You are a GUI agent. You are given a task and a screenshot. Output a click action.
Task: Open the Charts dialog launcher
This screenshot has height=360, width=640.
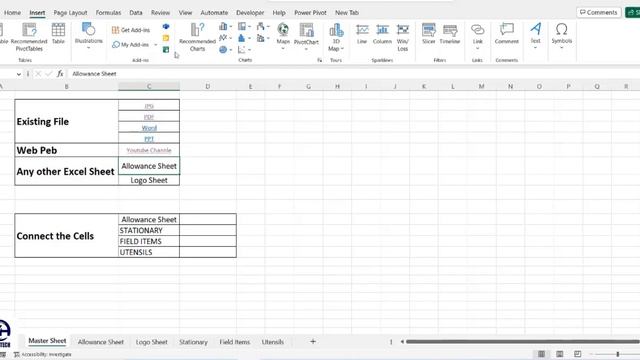point(320,60)
